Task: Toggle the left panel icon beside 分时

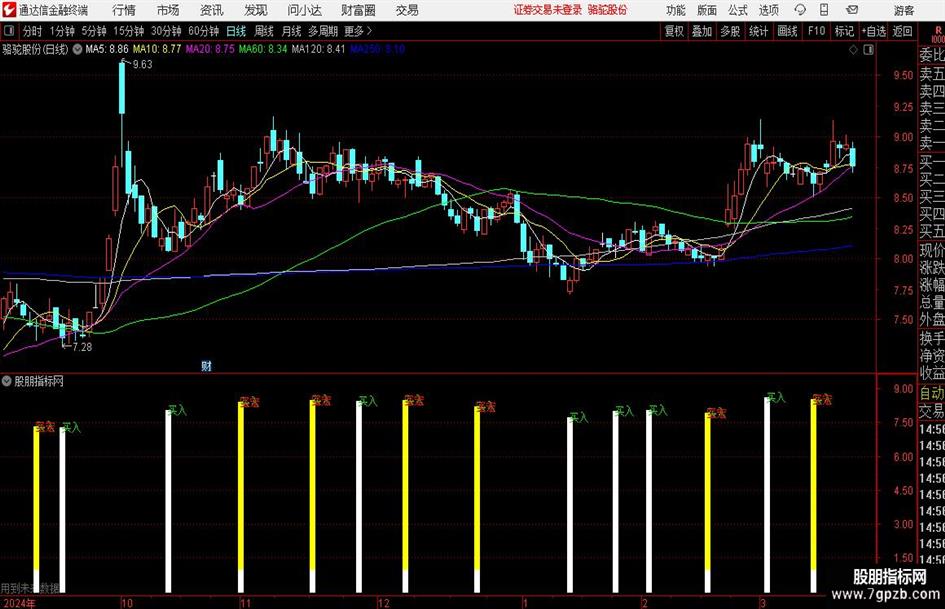Action: (8, 31)
